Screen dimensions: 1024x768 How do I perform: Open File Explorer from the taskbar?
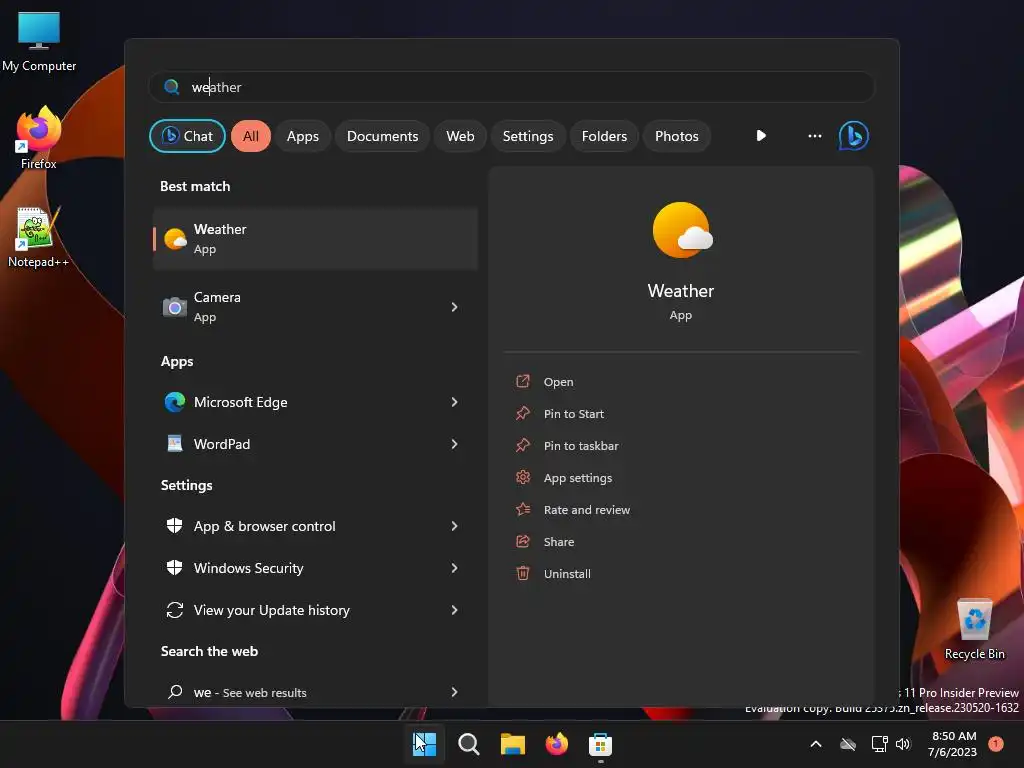pos(513,744)
